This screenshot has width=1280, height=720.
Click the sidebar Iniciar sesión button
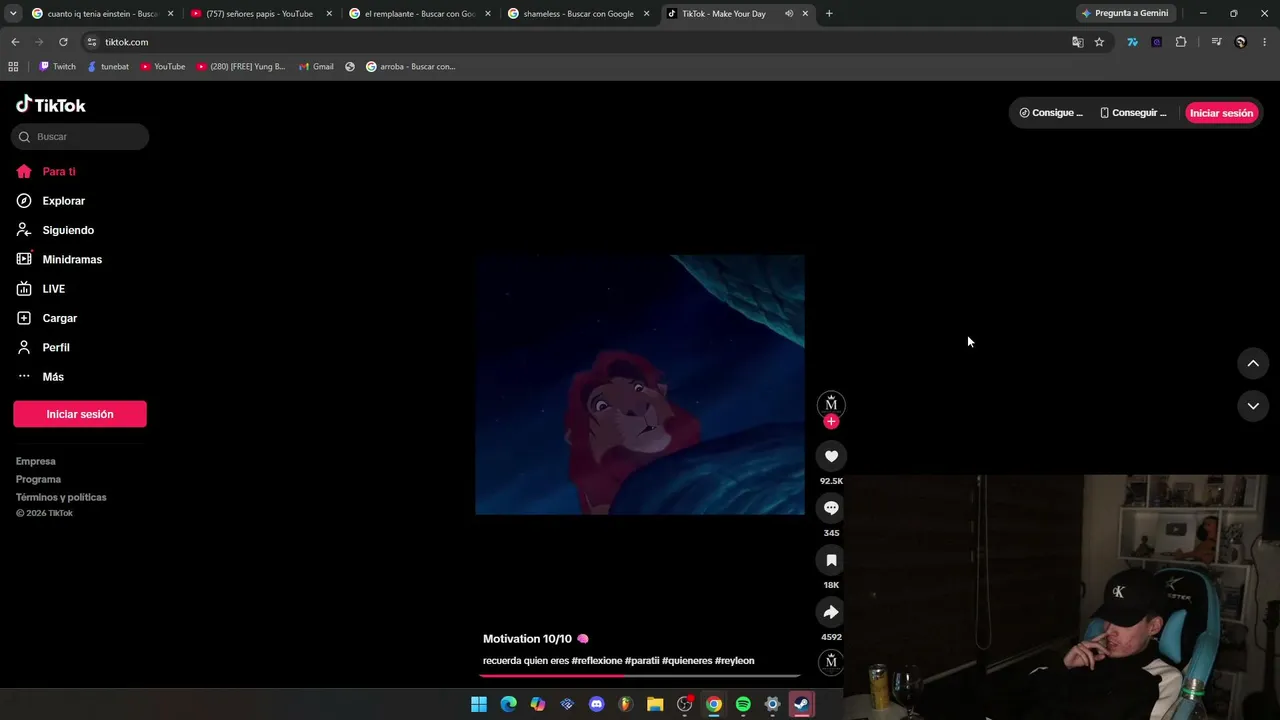tap(80, 414)
